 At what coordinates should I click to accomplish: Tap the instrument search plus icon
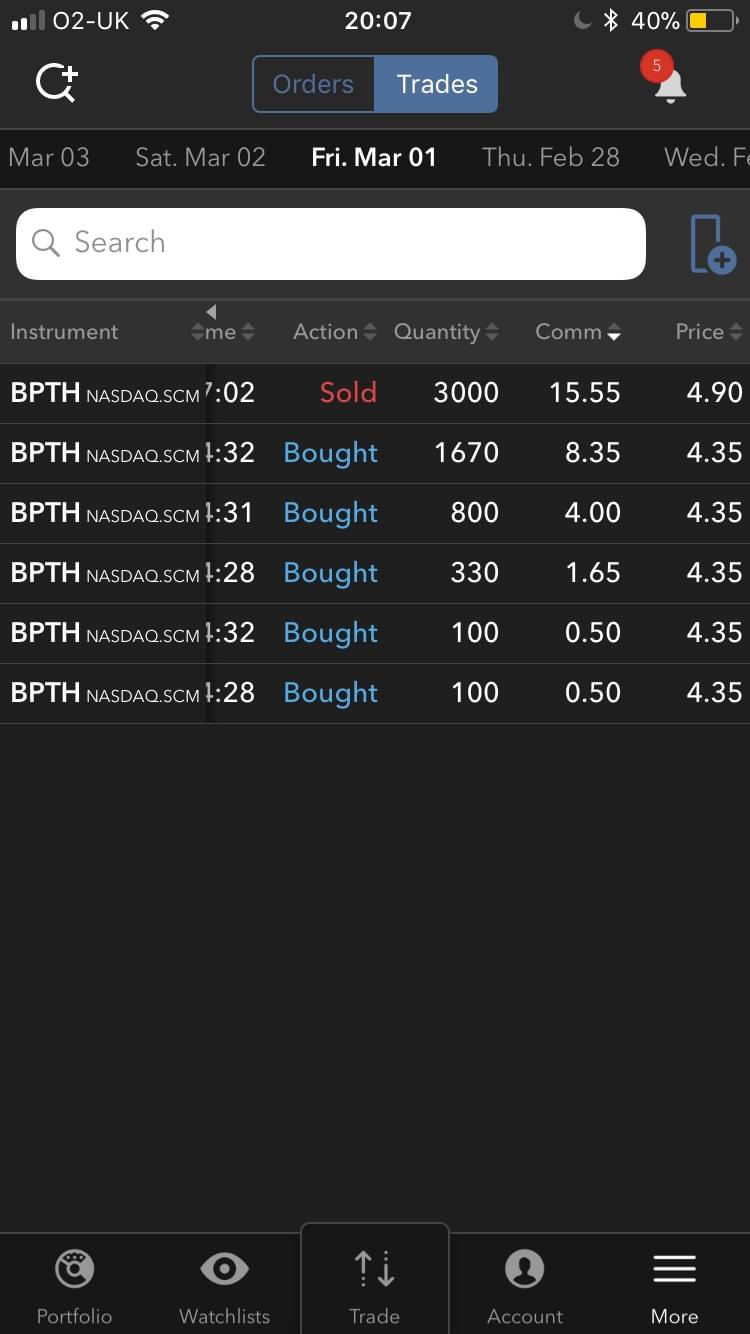[x=57, y=83]
